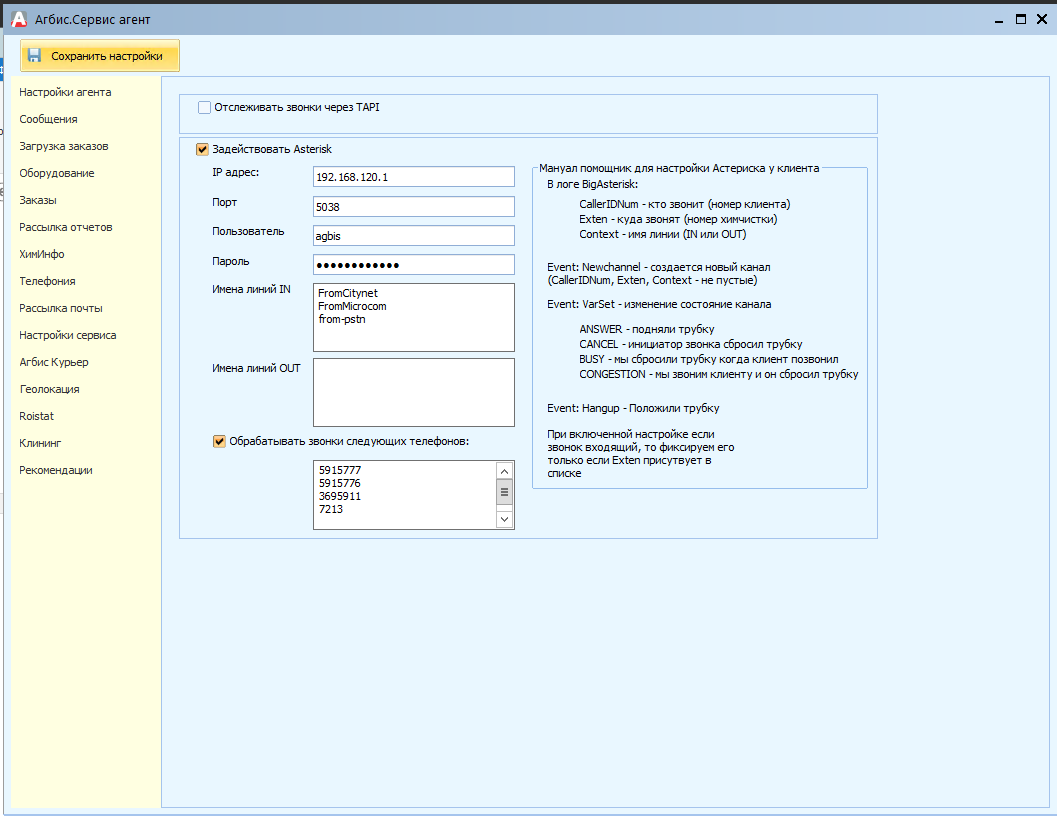This screenshot has height=816, width=1057.
Task: Open Заказы section
Action: (x=38, y=200)
